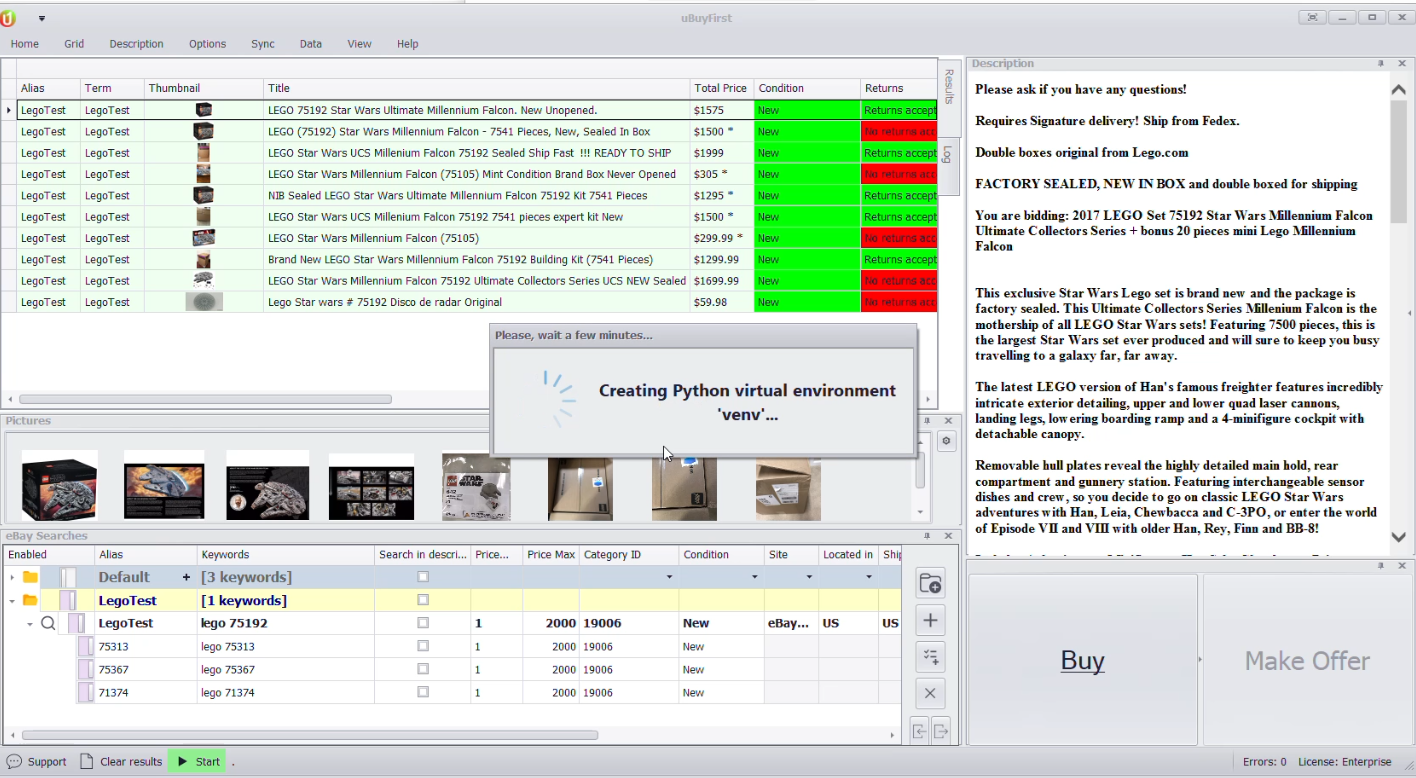The height and width of the screenshot is (778, 1416).
Task: Toggle Search in description for lego 75192
Action: coord(423,623)
